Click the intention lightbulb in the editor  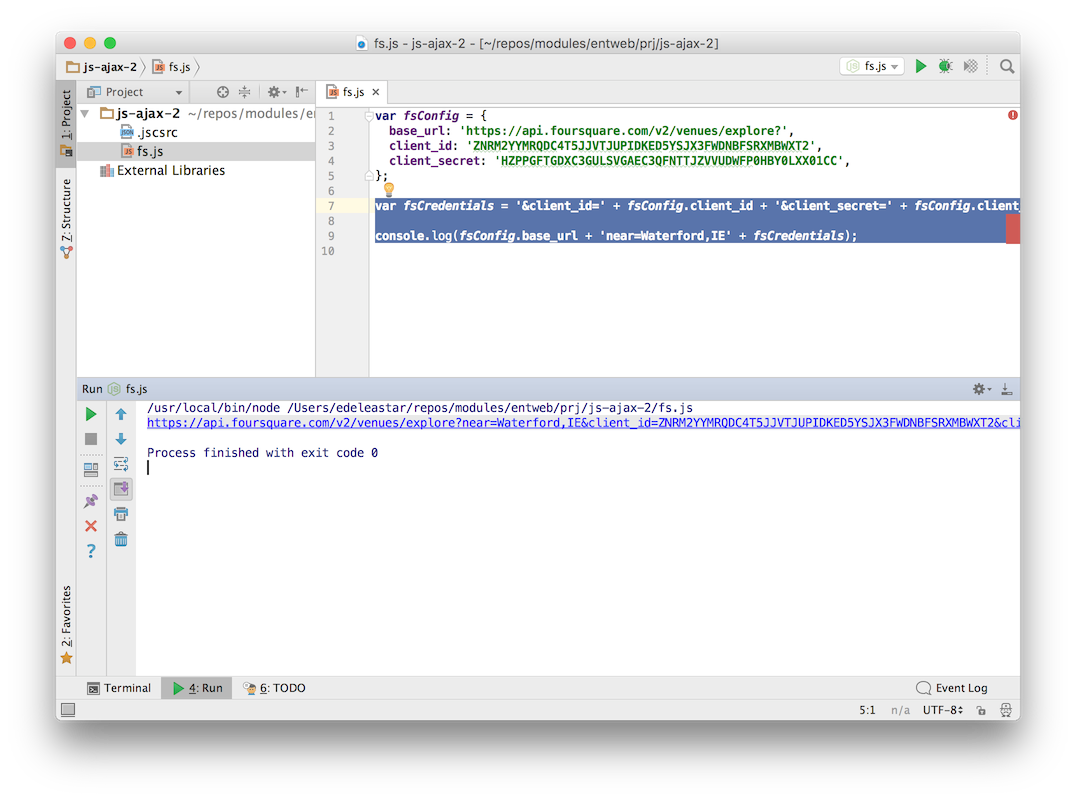point(389,189)
